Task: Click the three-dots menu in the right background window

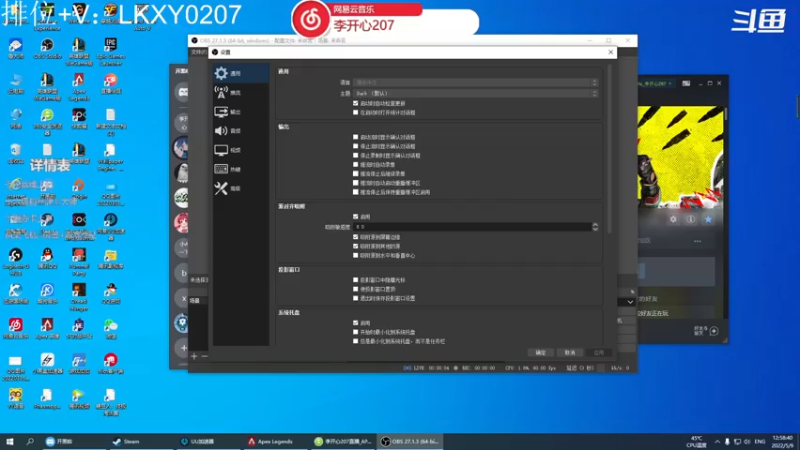Action: (697, 241)
